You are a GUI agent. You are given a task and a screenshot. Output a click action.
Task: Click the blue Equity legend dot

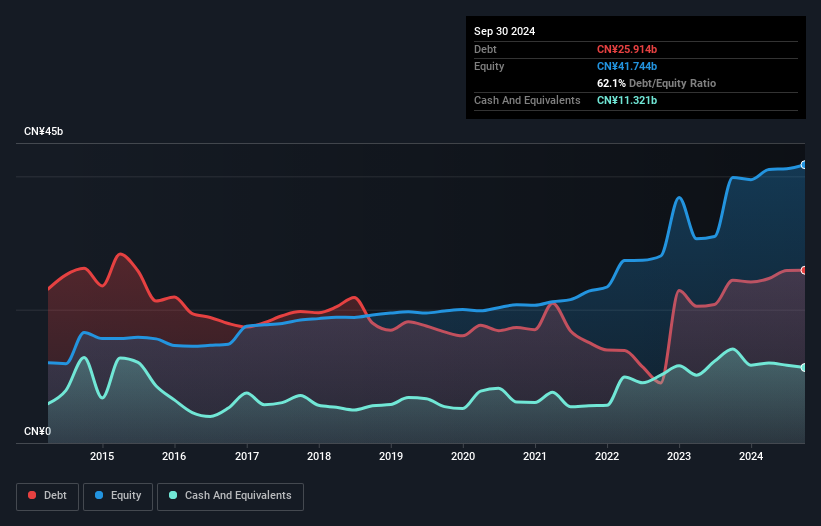click(99, 495)
